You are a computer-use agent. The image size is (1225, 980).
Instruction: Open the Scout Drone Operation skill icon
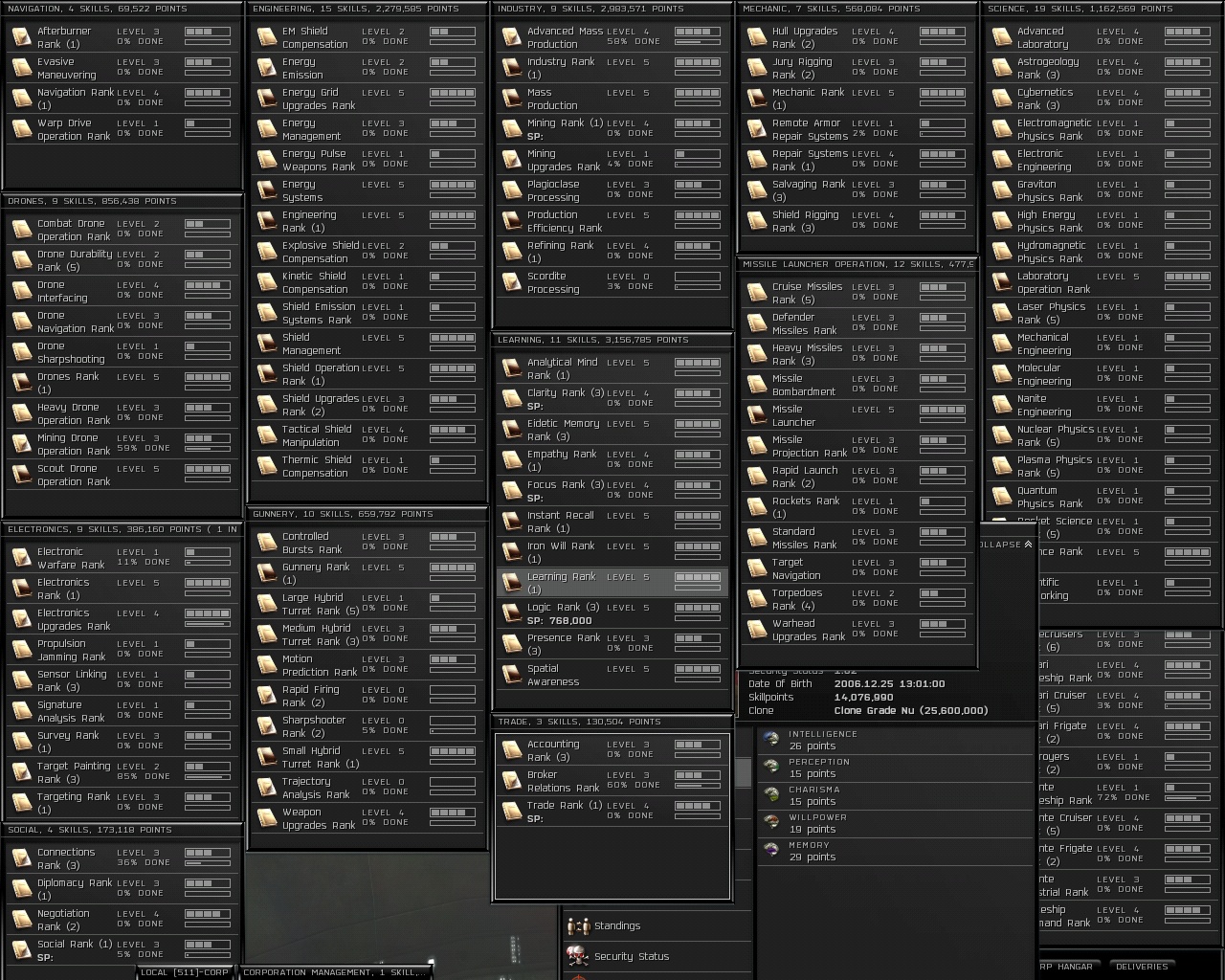pos(22,475)
